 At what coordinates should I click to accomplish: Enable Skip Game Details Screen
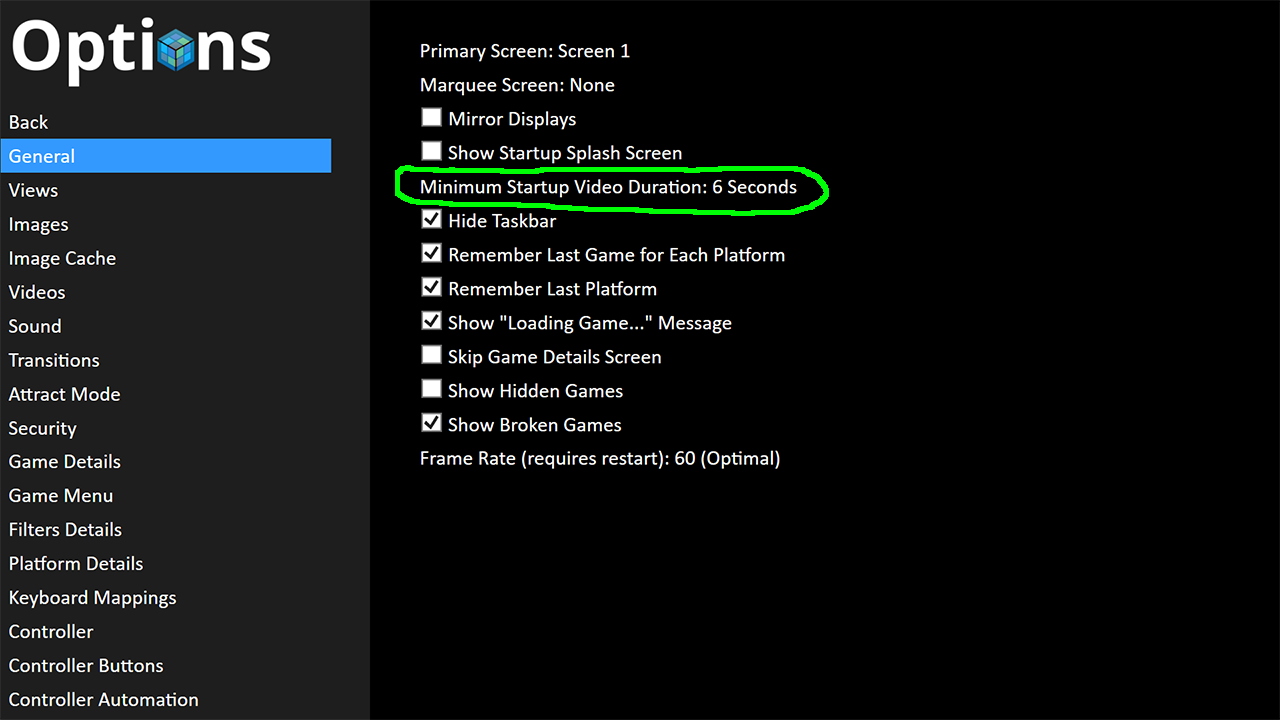(x=431, y=356)
